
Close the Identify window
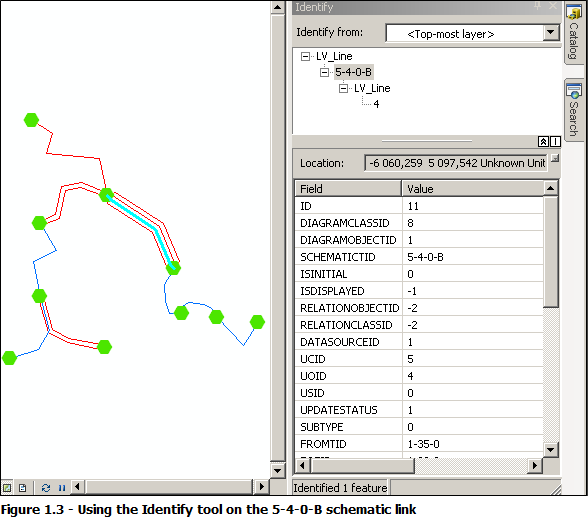tap(553, 6)
